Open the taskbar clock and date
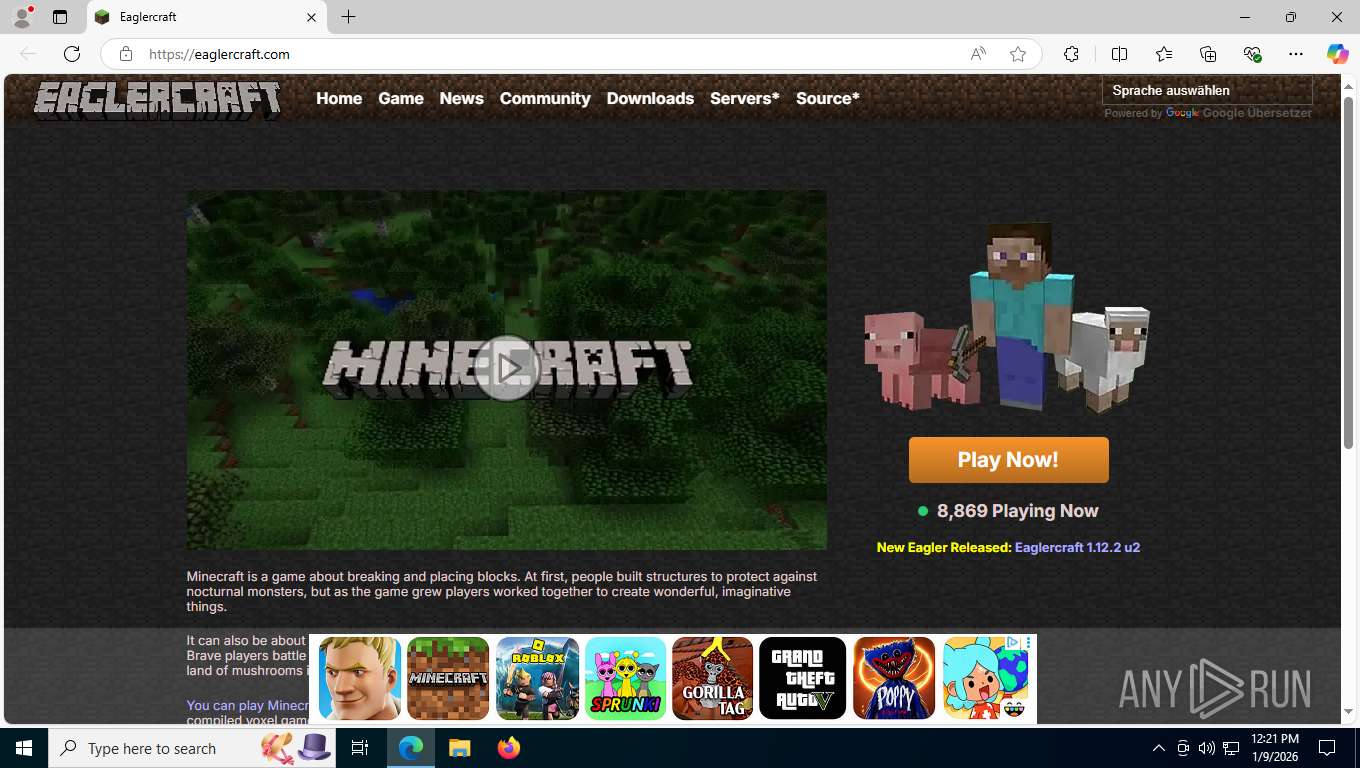The height and width of the screenshot is (768, 1360). [1274, 748]
